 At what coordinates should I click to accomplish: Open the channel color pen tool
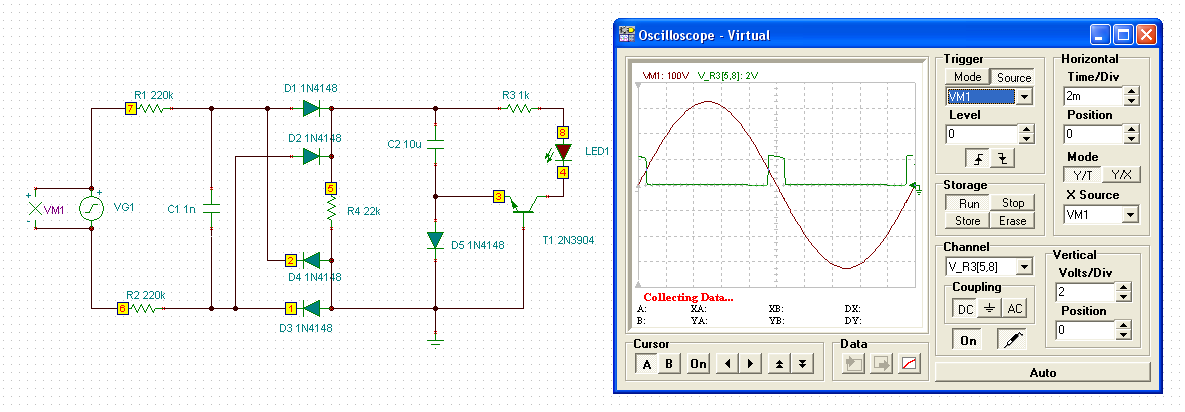tap(1011, 340)
